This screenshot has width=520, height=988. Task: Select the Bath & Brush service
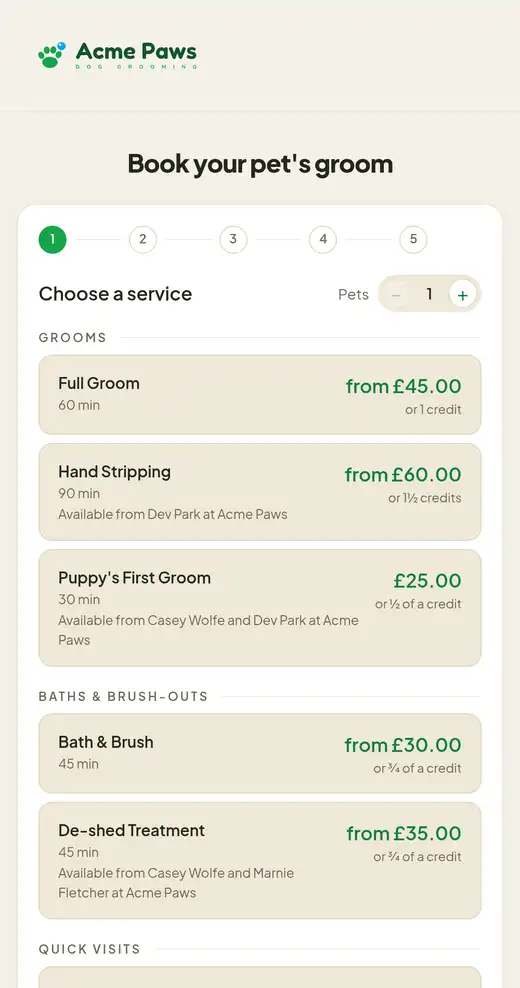tap(260, 754)
